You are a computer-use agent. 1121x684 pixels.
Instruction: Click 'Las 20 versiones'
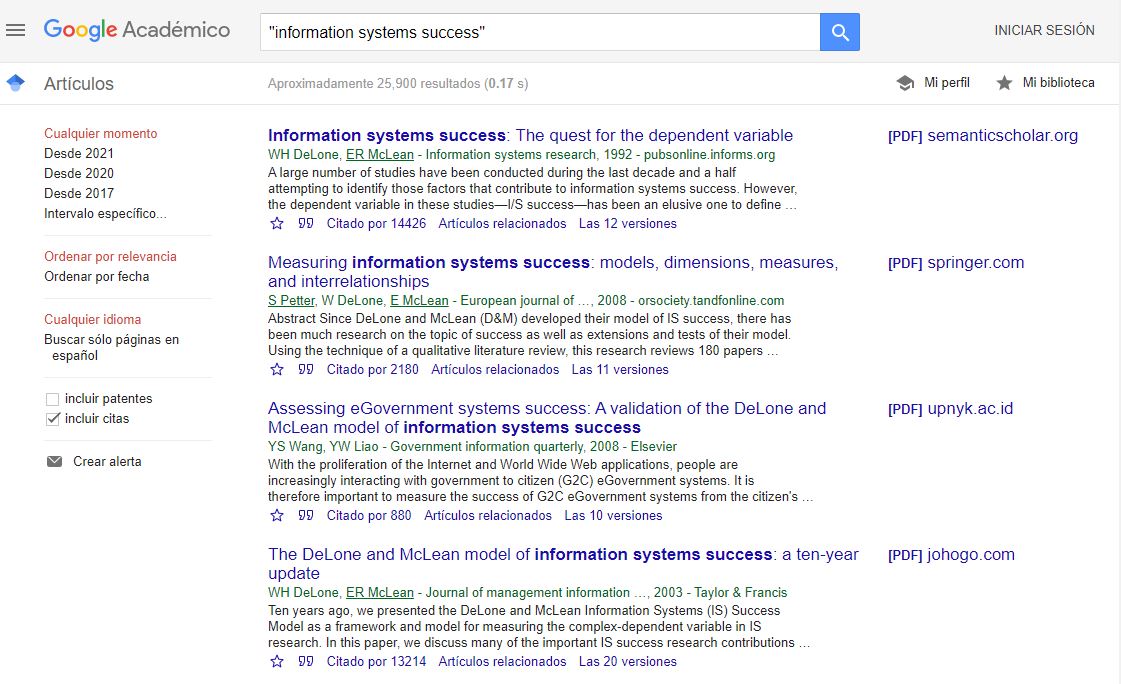click(628, 661)
